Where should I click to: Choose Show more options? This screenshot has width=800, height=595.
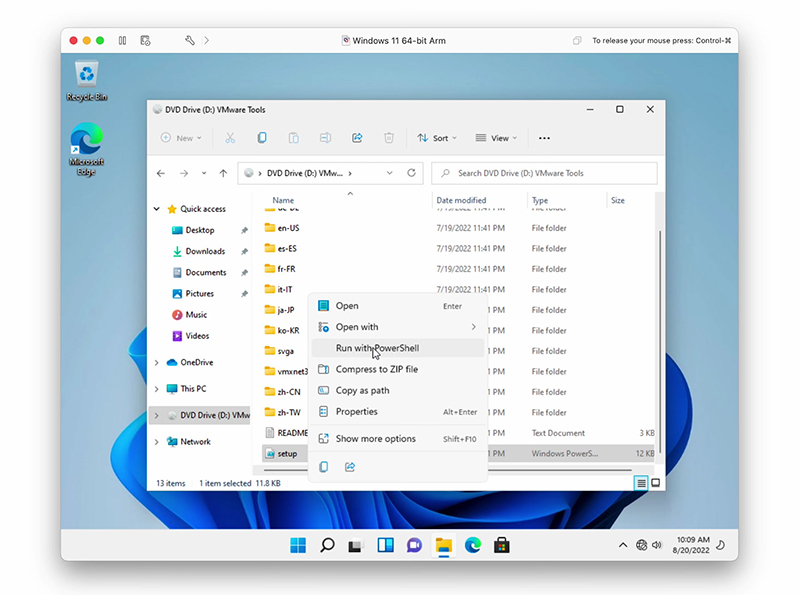coord(397,439)
